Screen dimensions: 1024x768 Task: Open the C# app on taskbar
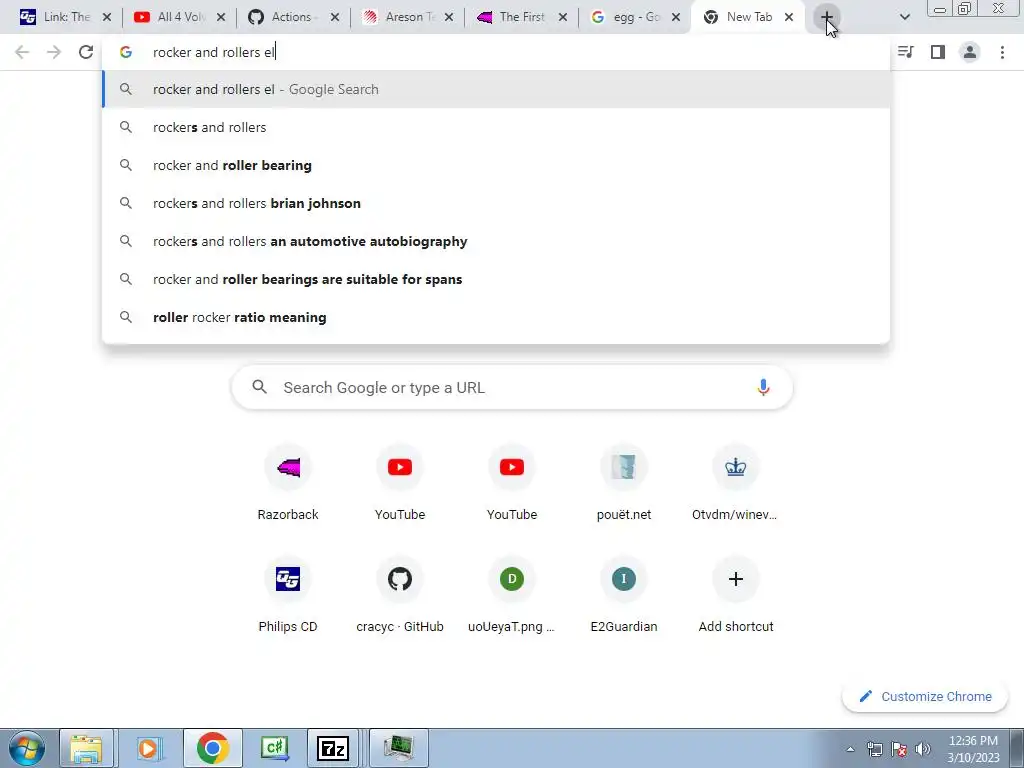(x=275, y=748)
